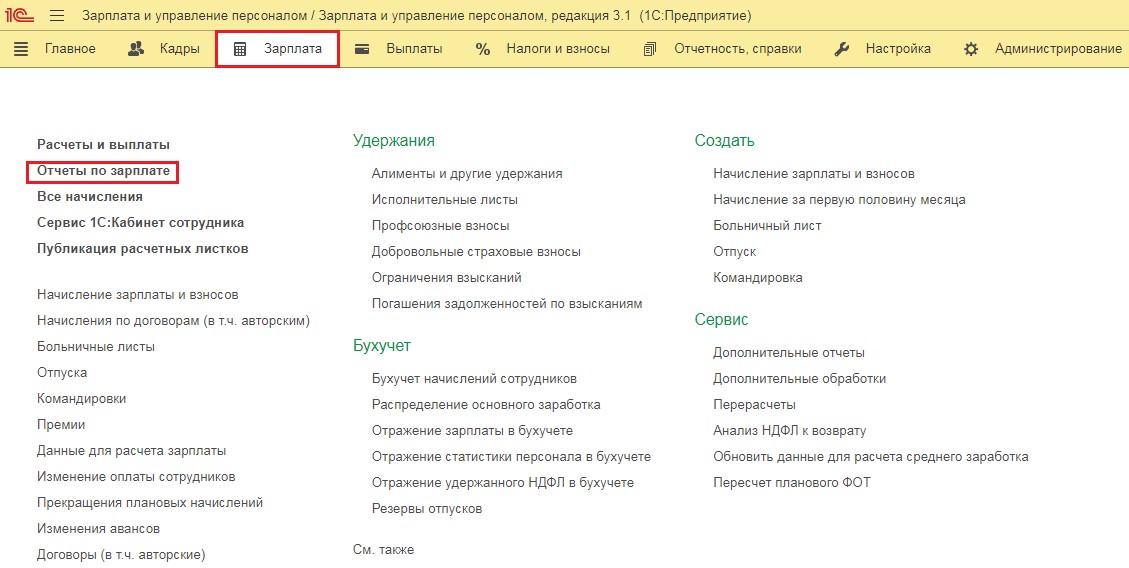
Task: Open Погашения задолженностей по взысканиям
Action: (x=507, y=303)
